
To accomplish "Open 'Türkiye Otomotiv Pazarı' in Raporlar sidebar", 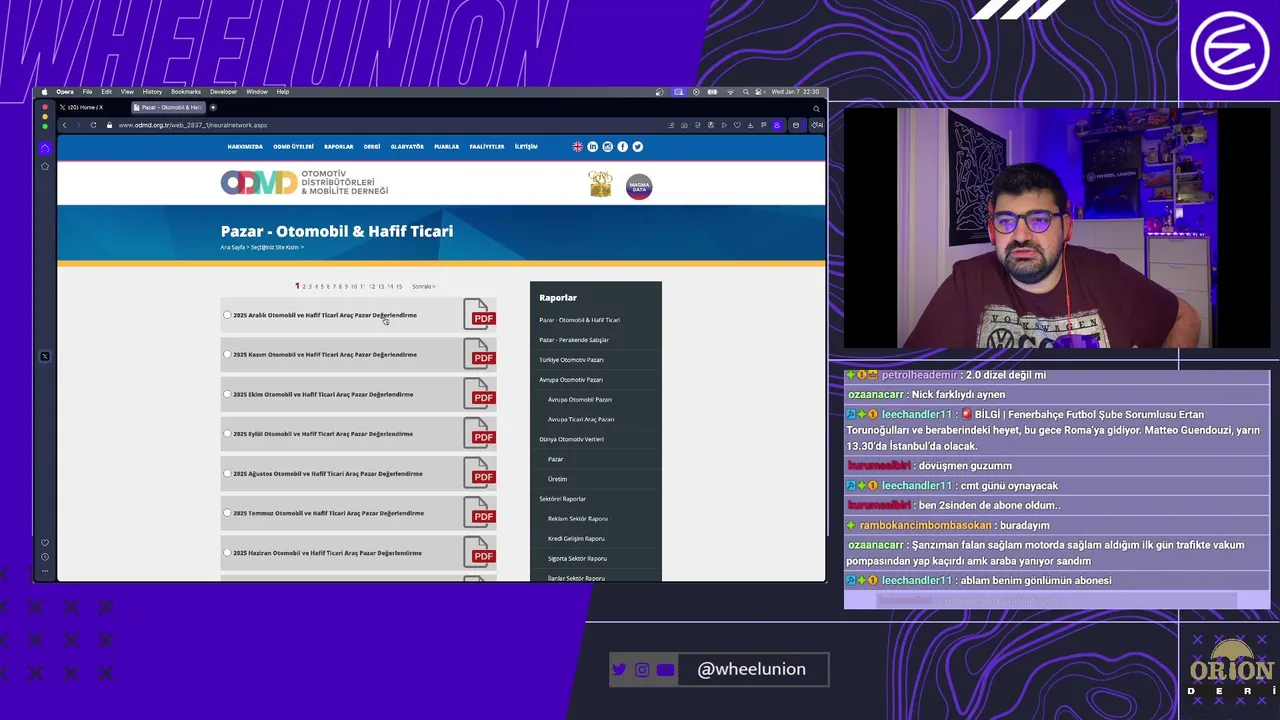I will pos(571,360).
